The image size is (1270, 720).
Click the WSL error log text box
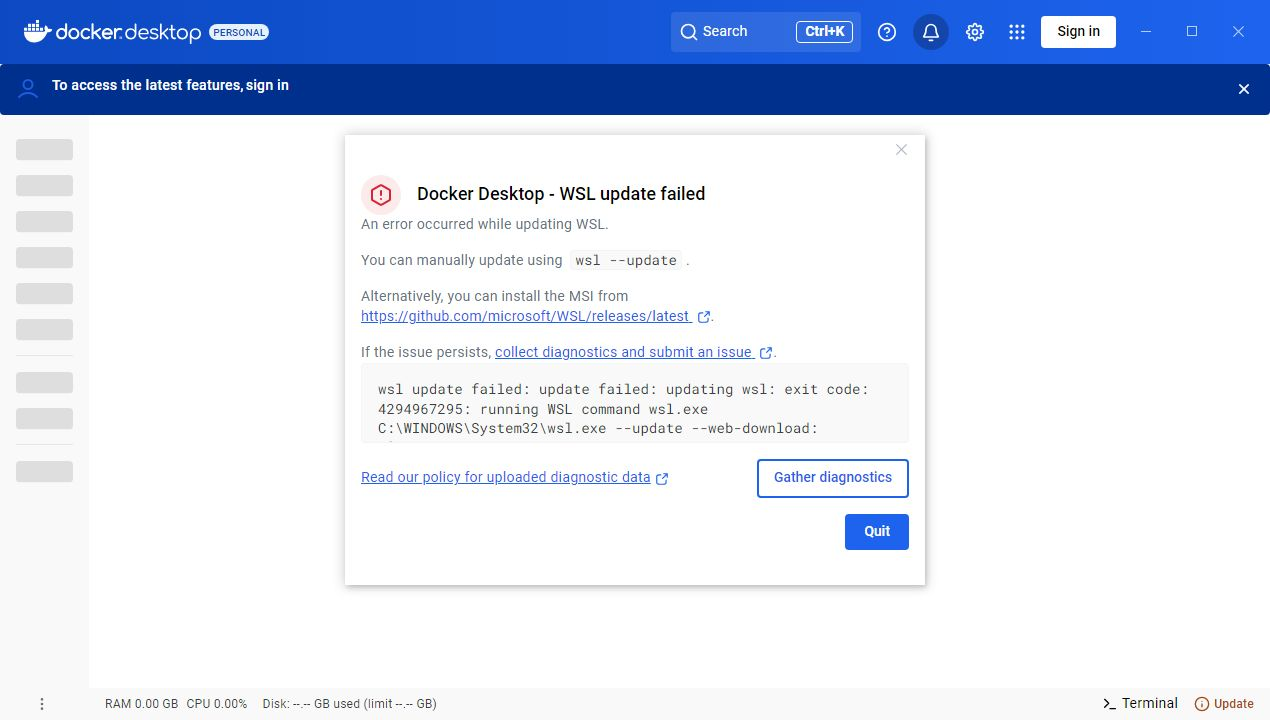(x=635, y=403)
